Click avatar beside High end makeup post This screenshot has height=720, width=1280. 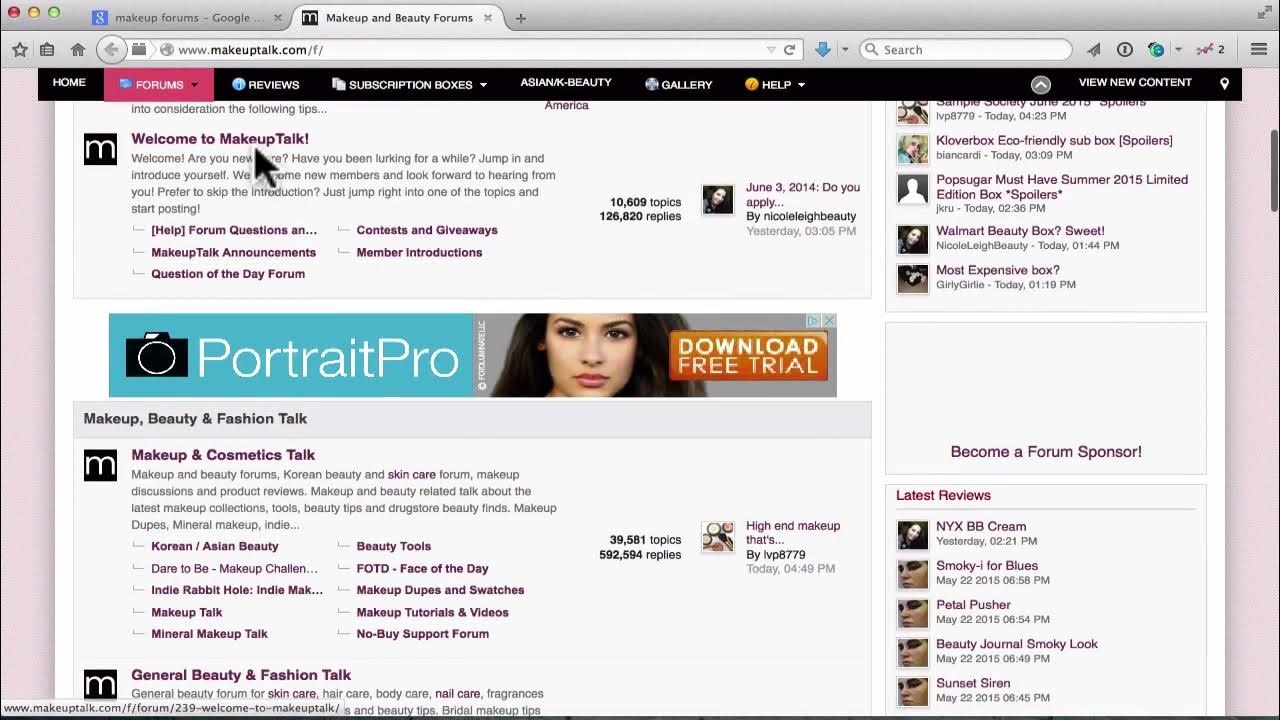[x=717, y=537]
